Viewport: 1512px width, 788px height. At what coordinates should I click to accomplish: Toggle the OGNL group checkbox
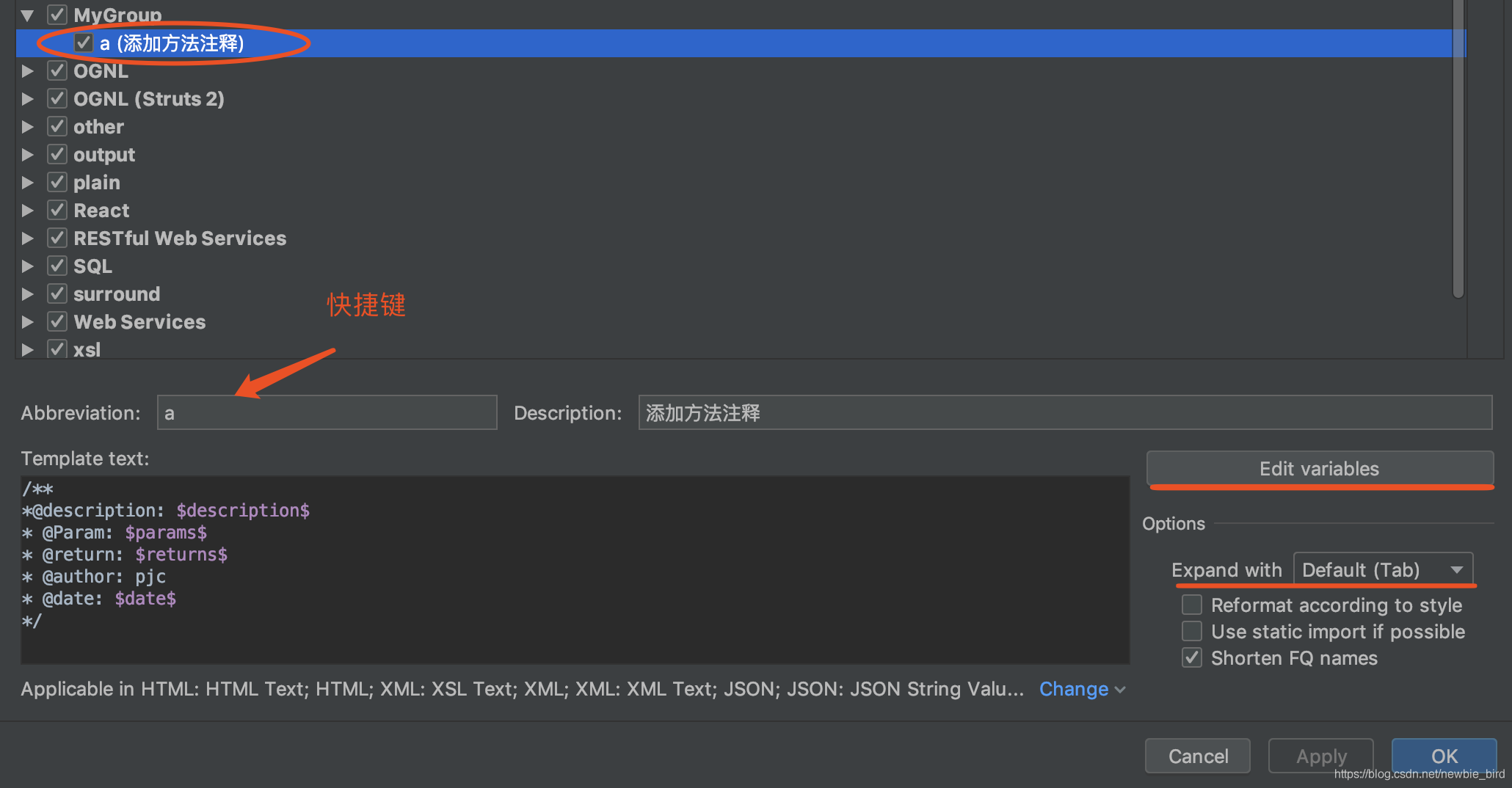(57, 71)
